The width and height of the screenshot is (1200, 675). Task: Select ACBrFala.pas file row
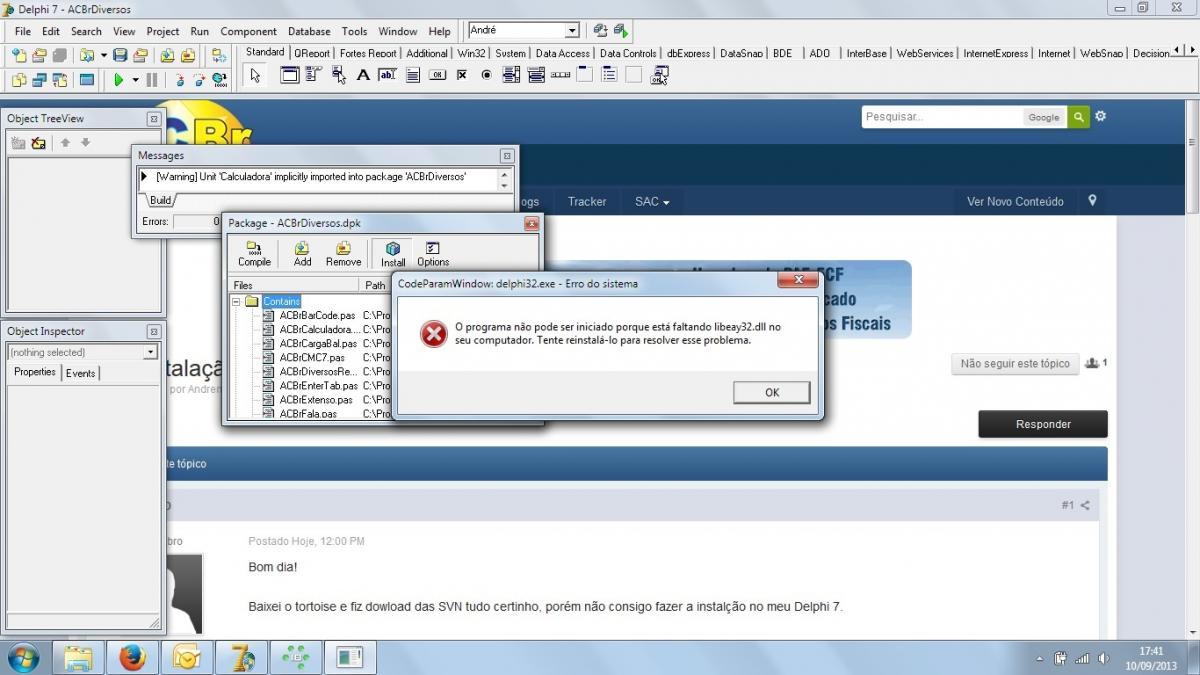tap(308, 413)
